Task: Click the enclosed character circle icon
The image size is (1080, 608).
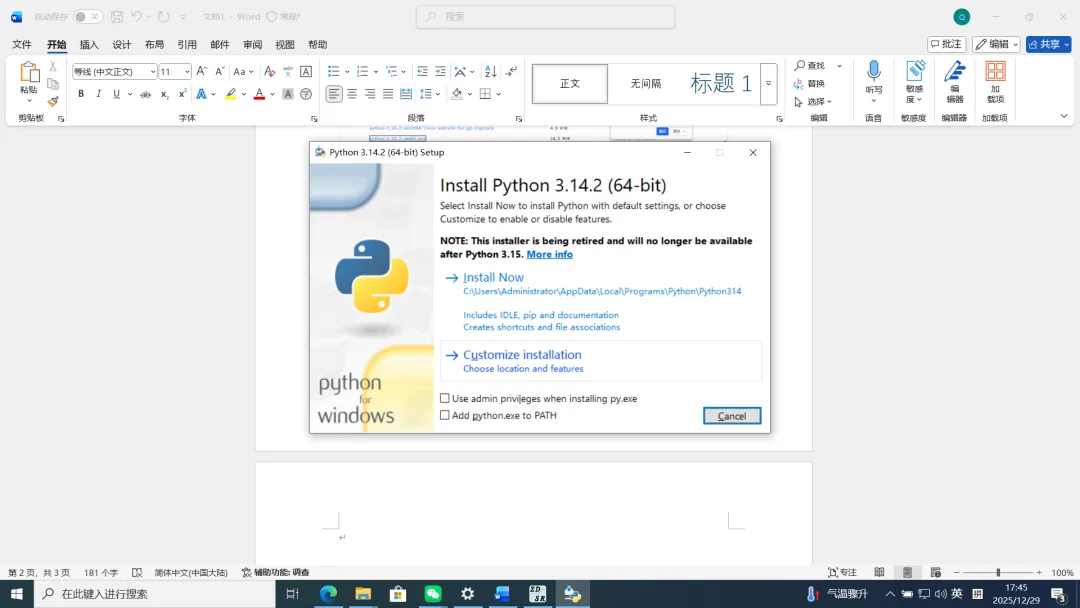Action: [x=306, y=94]
